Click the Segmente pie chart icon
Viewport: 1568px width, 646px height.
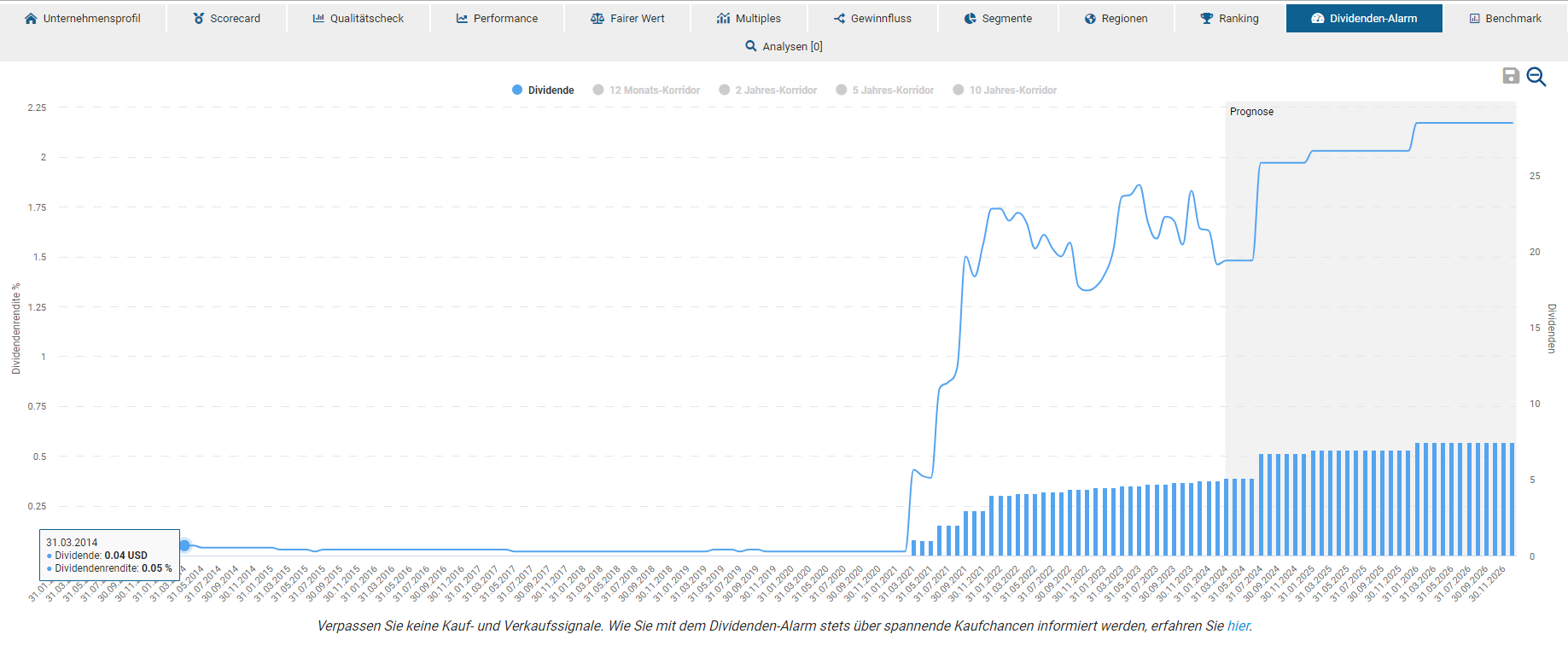tap(971, 18)
